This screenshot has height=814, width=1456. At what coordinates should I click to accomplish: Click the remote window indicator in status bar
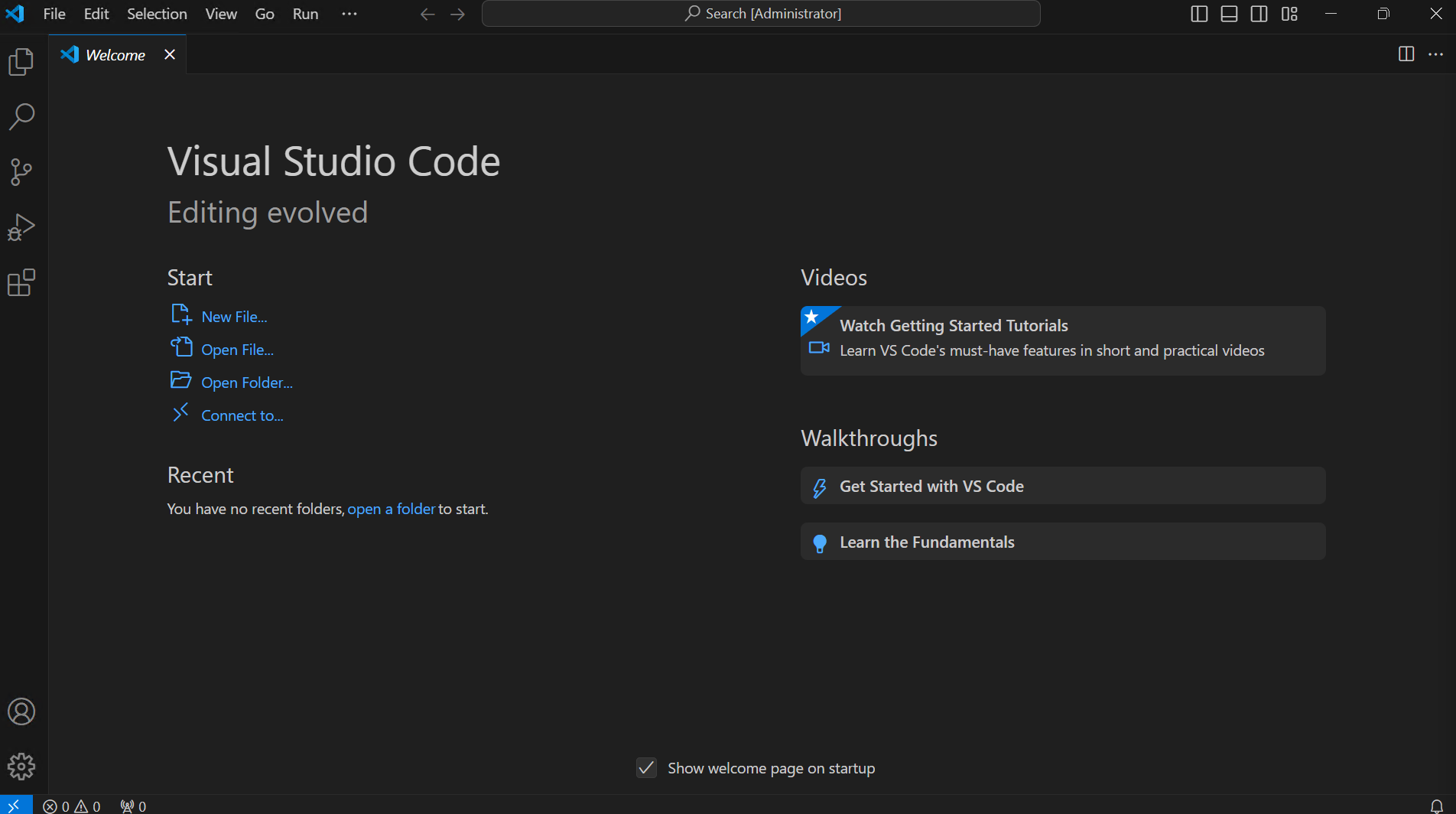click(15, 806)
